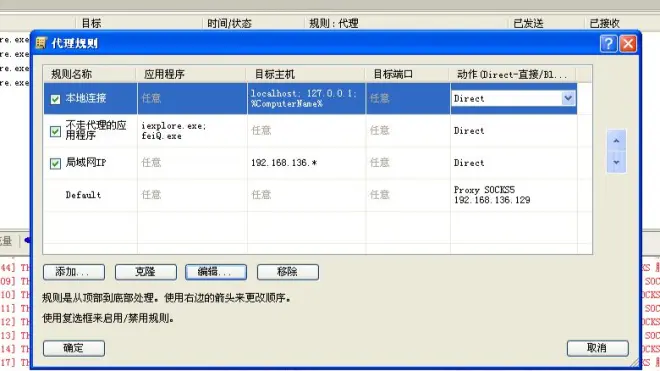Click the 目标主机 column header
Image resolution: width=660 pixels, height=371 pixels.
click(x=306, y=74)
